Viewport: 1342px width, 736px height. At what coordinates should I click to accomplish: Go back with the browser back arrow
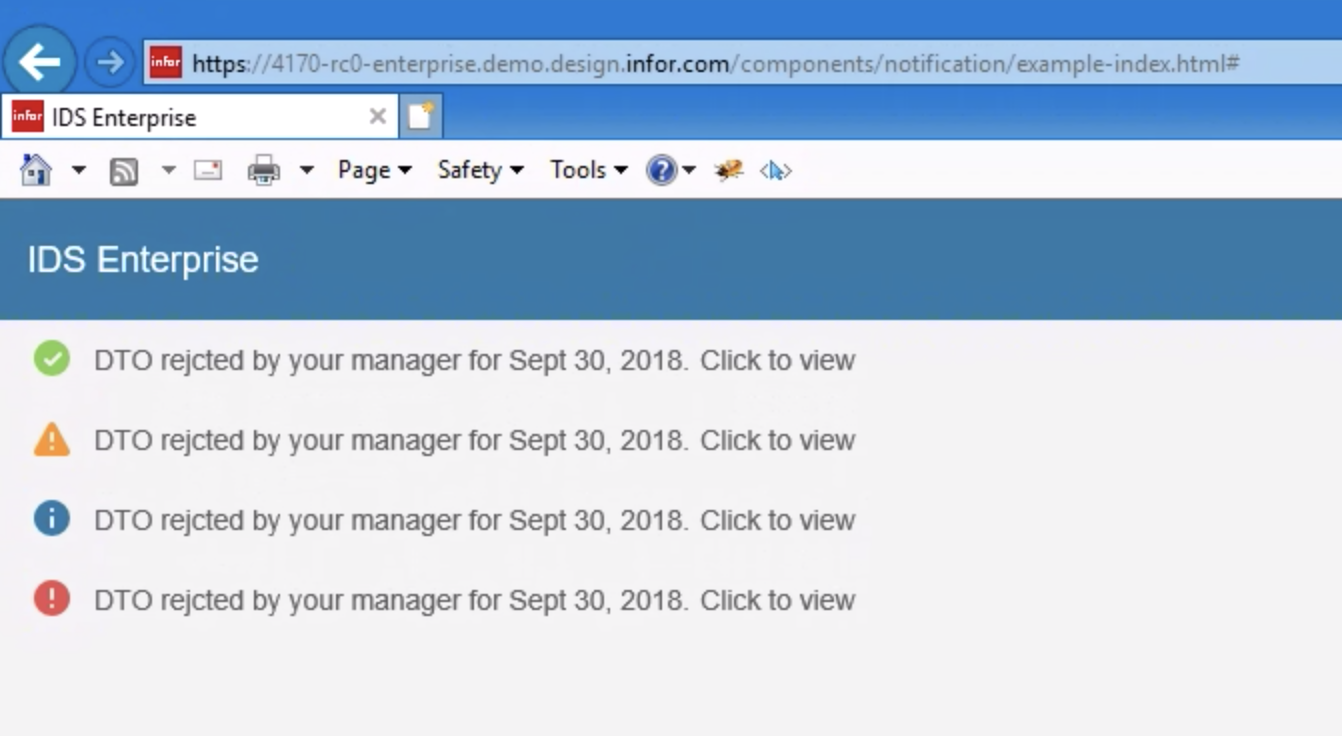click(40, 62)
